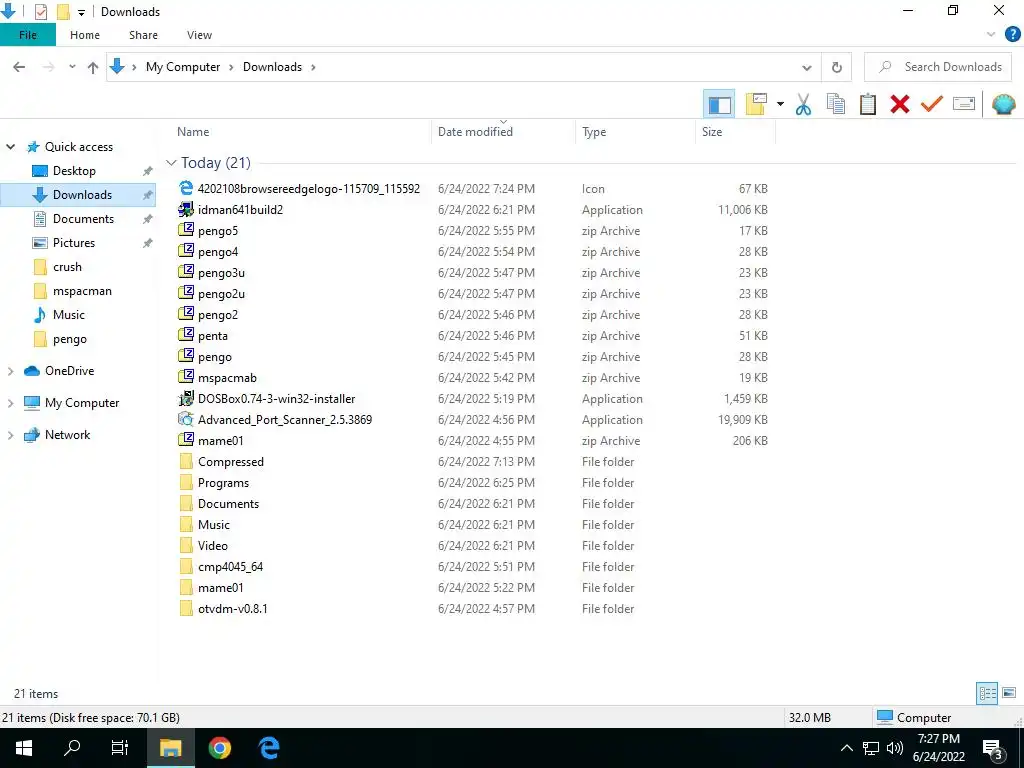1024x768 pixels.
Task: Collapse the Quick access tree node
Action: point(10,147)
